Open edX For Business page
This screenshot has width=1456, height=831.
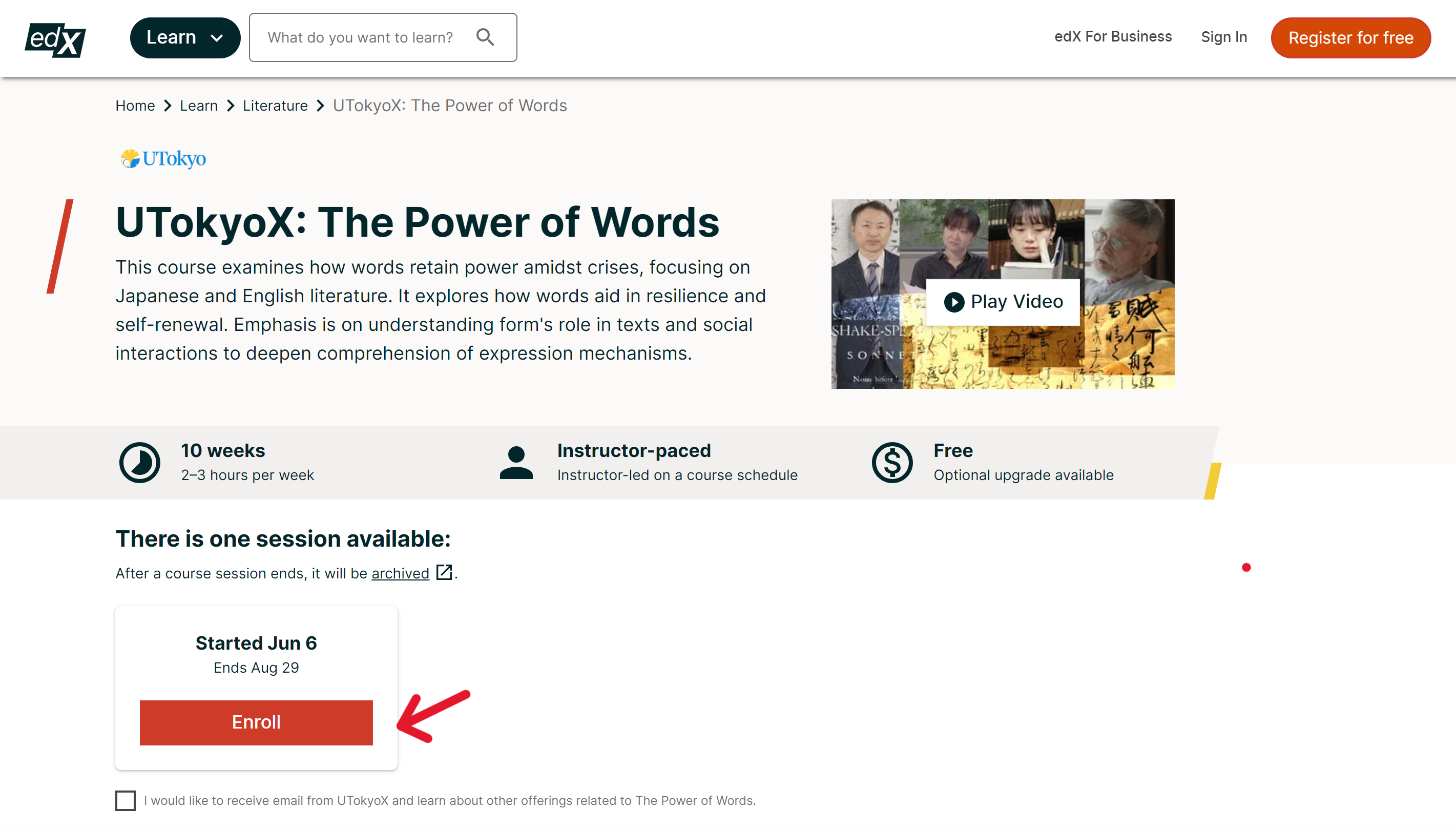[x=1113, y=36]
